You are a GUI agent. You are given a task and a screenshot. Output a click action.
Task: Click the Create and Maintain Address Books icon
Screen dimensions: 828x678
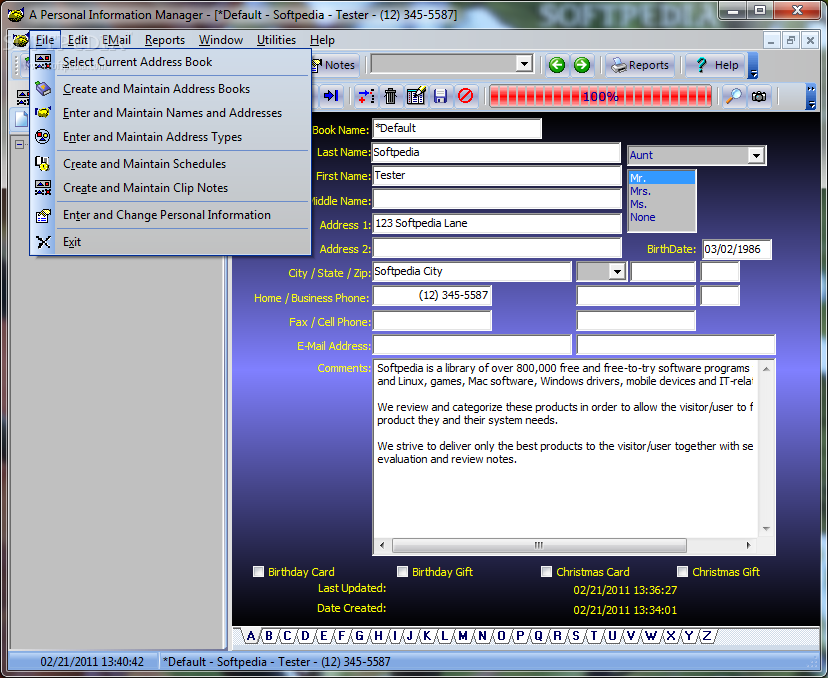43,89
